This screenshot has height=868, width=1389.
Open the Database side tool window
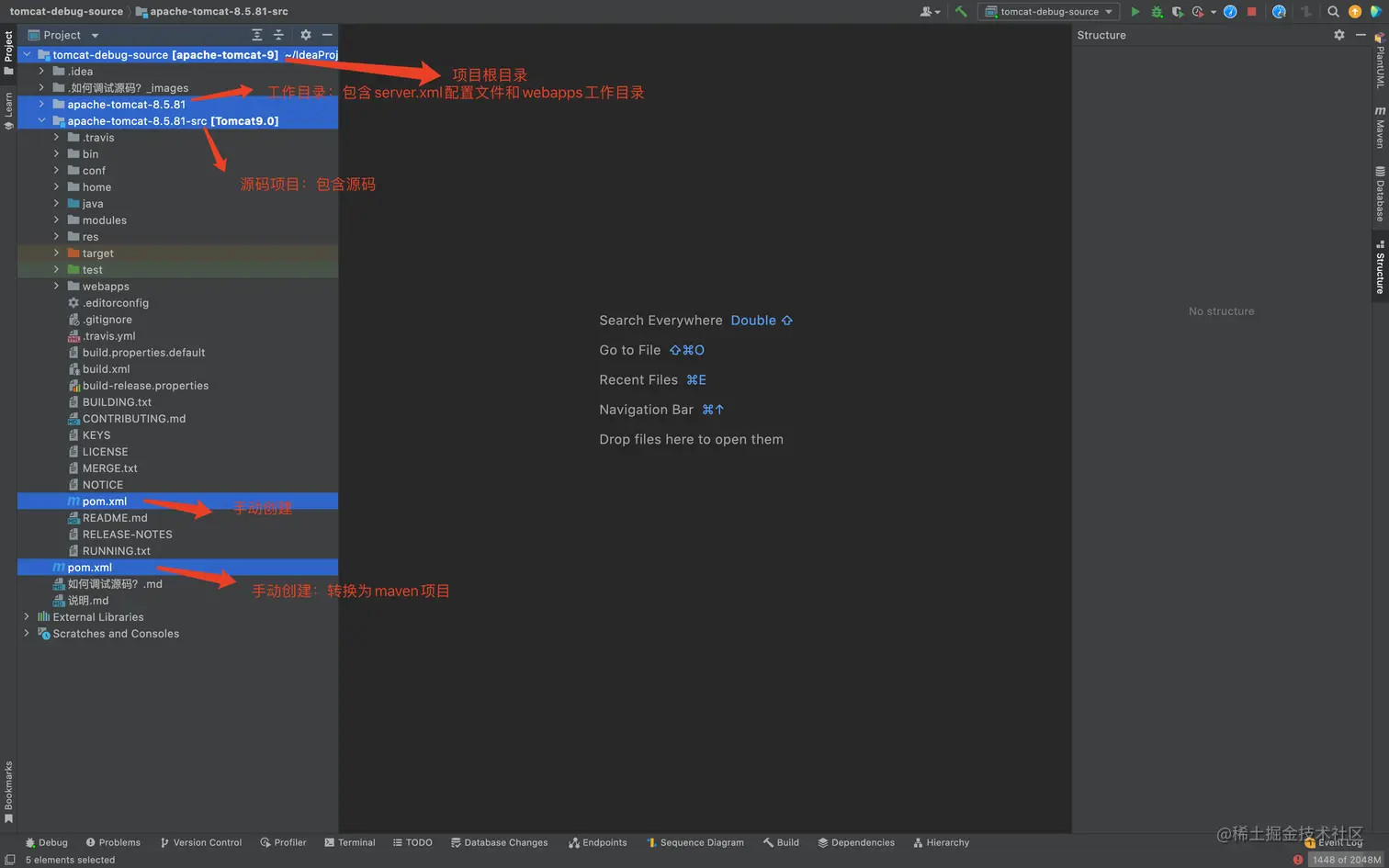(x=1380, y=194)
